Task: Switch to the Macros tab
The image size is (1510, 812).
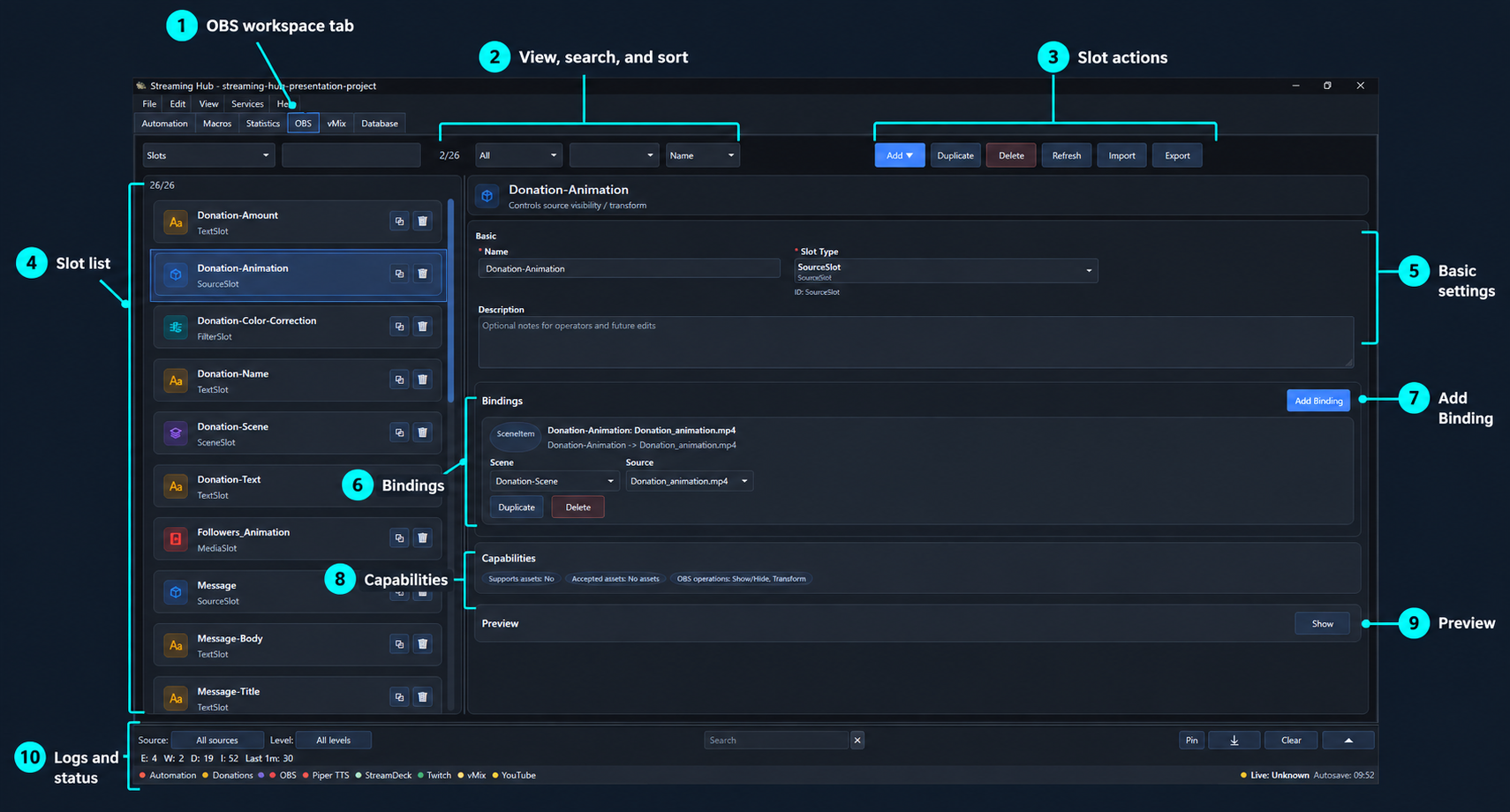Action: (217, 124)
